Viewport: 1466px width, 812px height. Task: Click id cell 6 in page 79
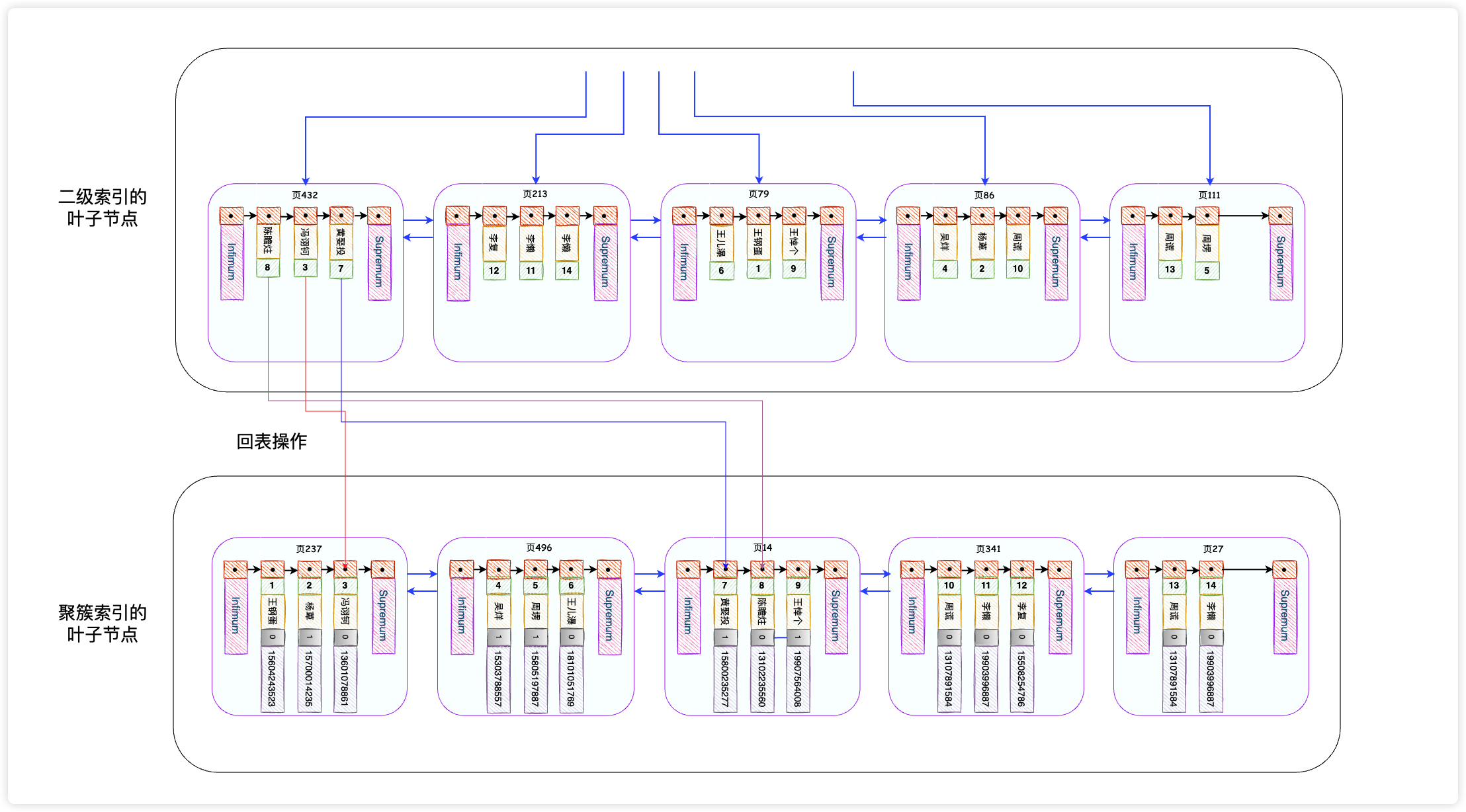(x=721, y=270)
